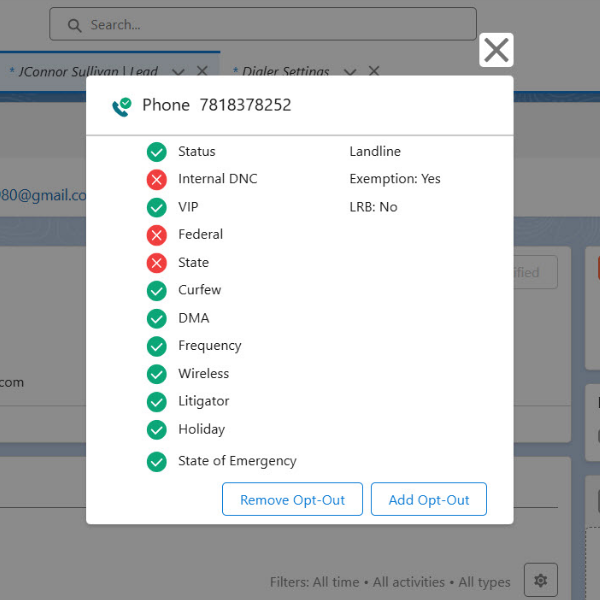The image size is (600, 600).
Task: Click the Add Opt-Out button
Action: point(428,500)
